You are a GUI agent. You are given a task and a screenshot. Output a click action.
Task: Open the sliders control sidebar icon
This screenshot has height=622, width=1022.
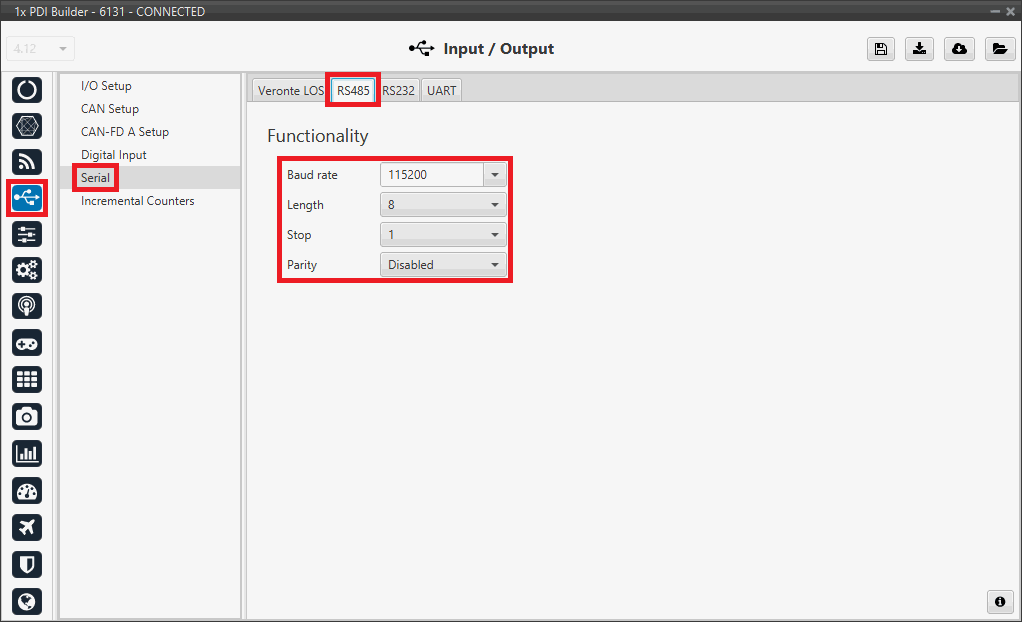27,234
